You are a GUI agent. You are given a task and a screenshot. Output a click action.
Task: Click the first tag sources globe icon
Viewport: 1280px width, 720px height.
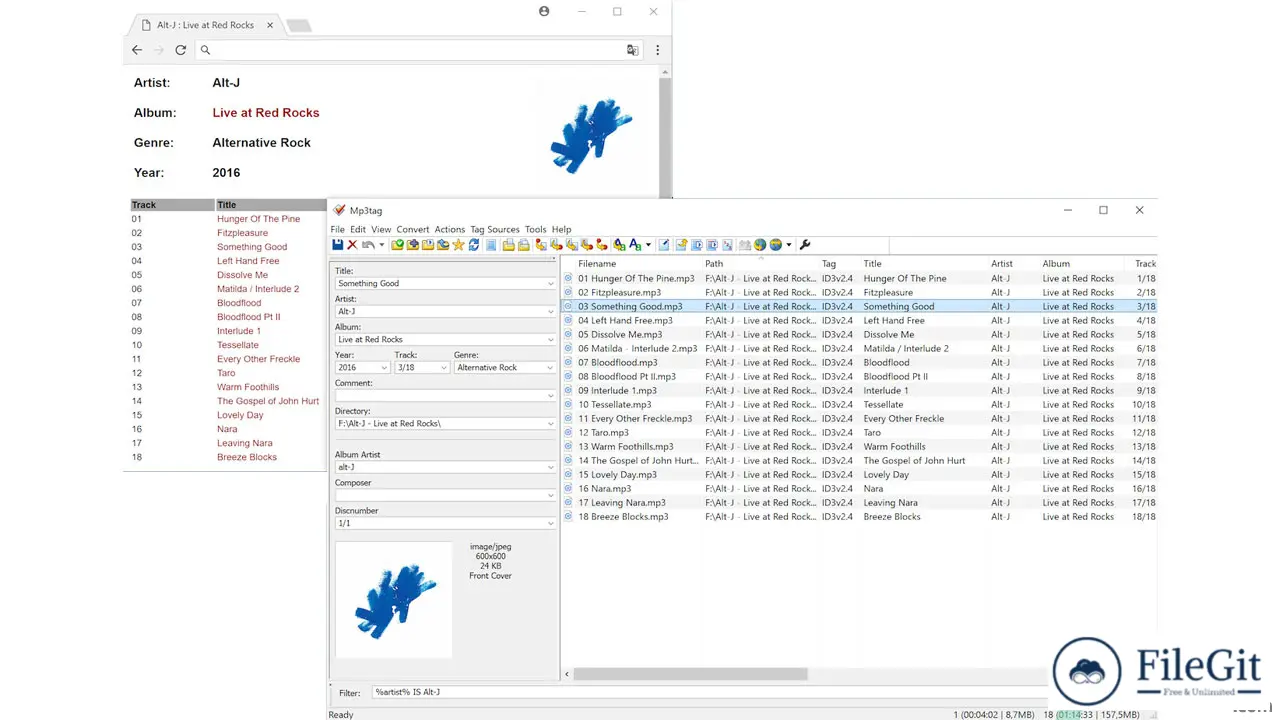(x=760, y=244)
